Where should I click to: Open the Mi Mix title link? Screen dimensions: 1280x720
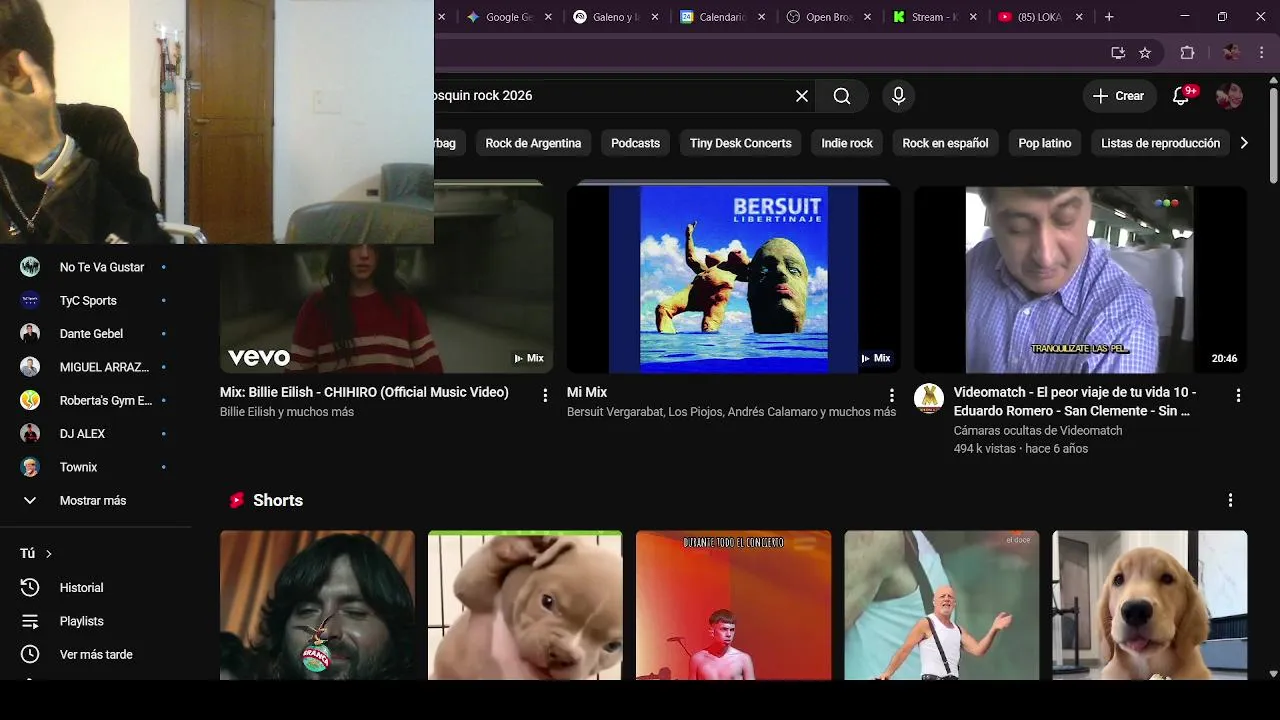587,392
